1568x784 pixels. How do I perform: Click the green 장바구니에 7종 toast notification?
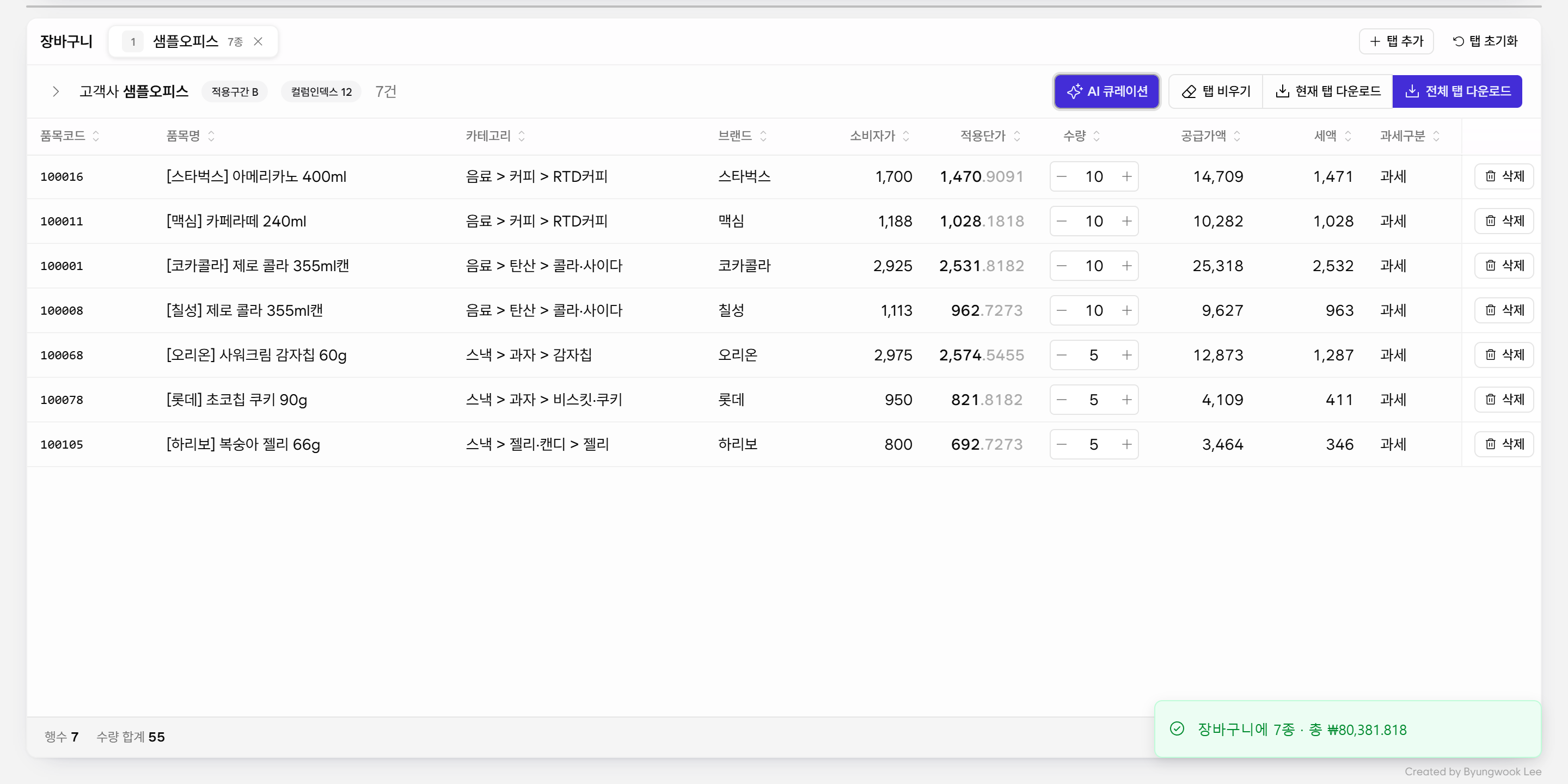click(1347, 729)
